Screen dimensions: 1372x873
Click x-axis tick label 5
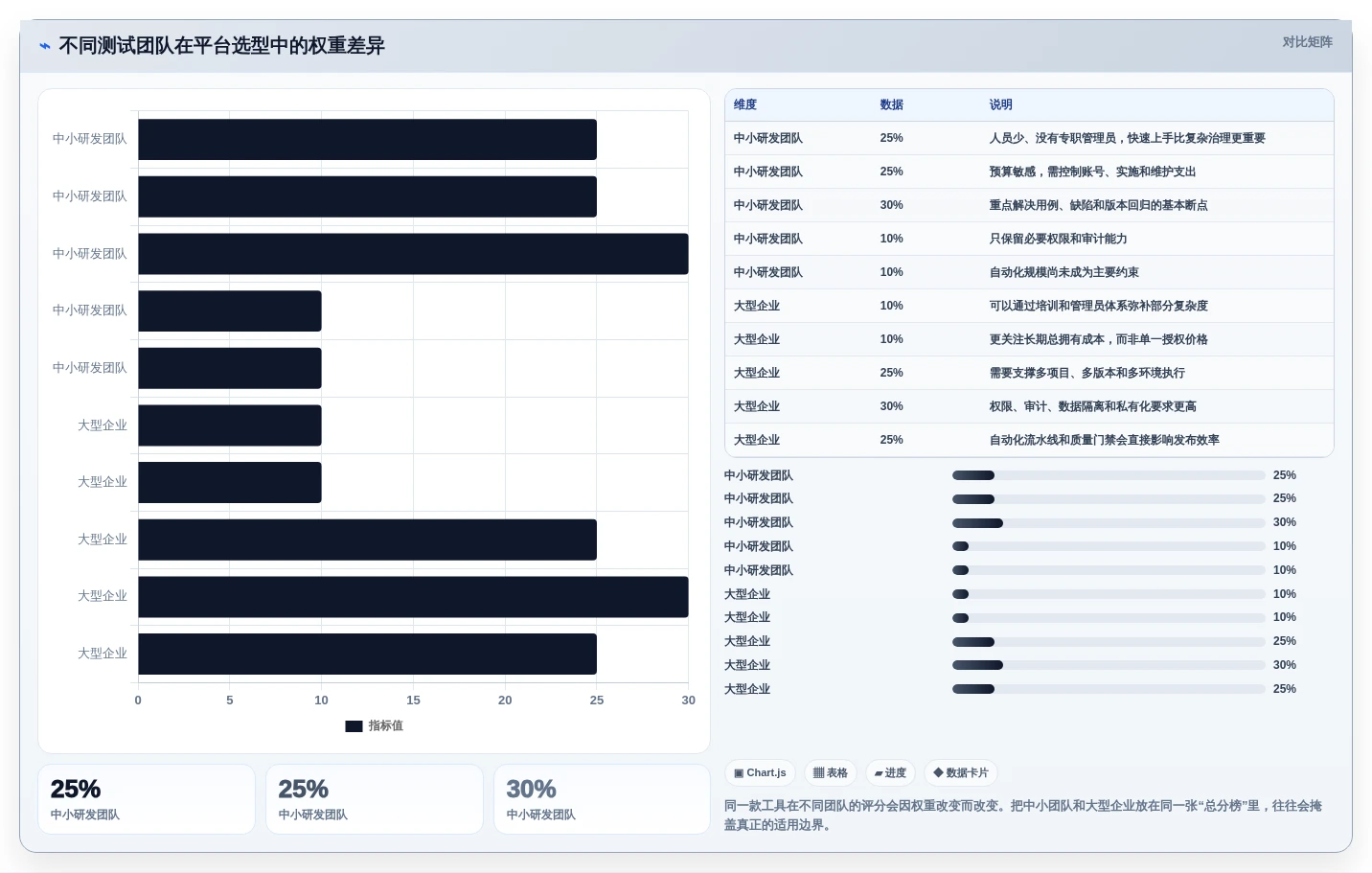click(x=230, y=701)
